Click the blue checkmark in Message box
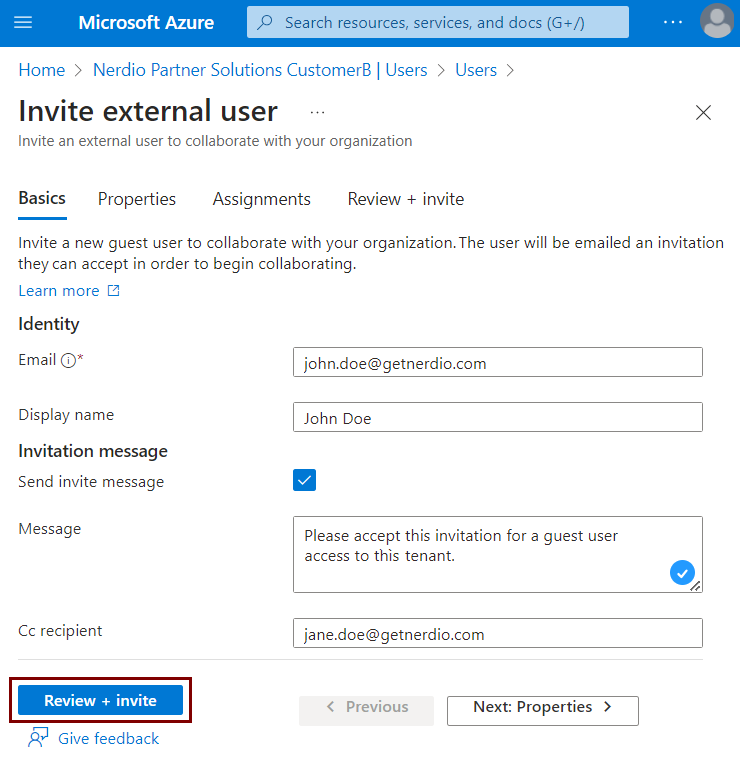 [682, 572]
